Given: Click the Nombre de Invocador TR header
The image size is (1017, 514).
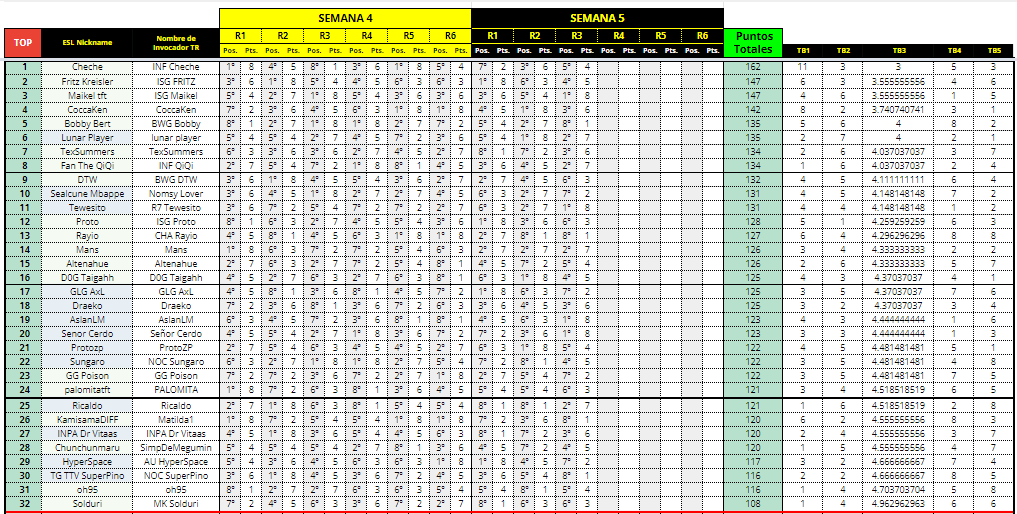Looking at the screenshot, I should [176, 43].
